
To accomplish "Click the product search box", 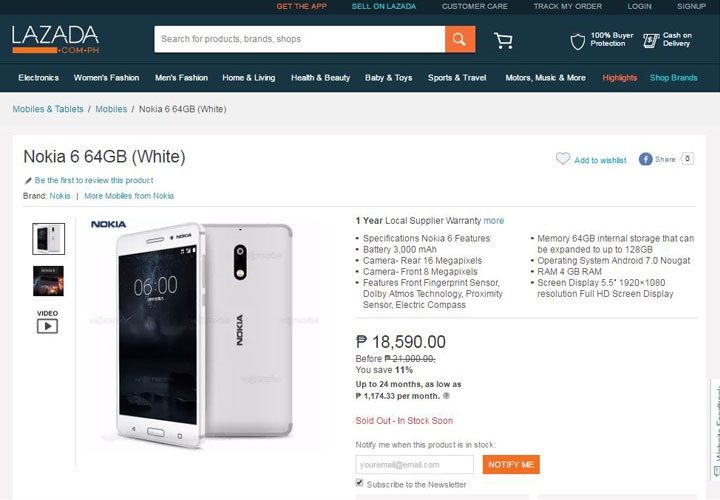I will pos(299,39).
